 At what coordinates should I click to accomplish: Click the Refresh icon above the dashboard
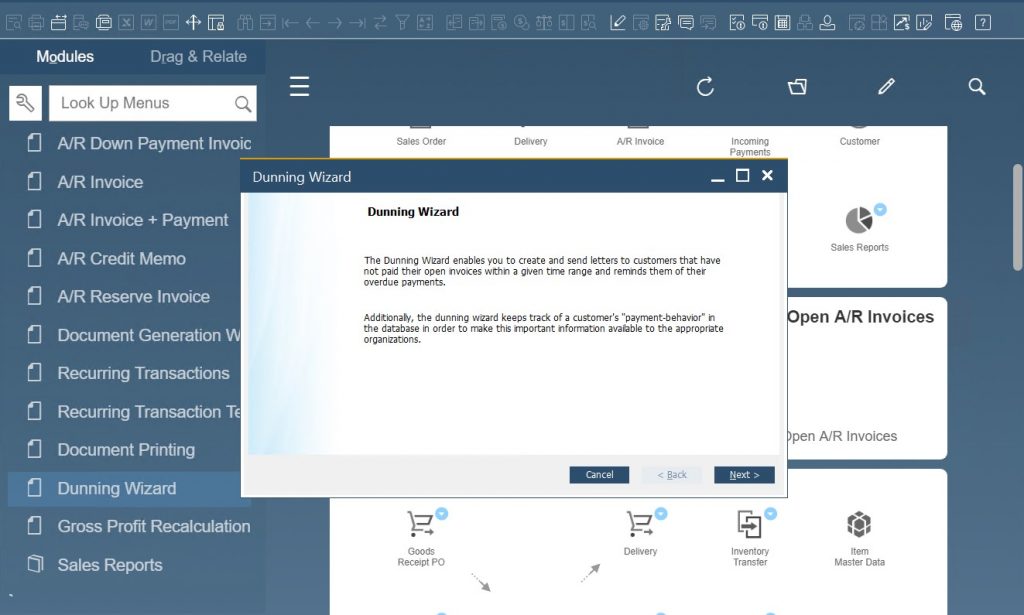[x=706, y=87]
